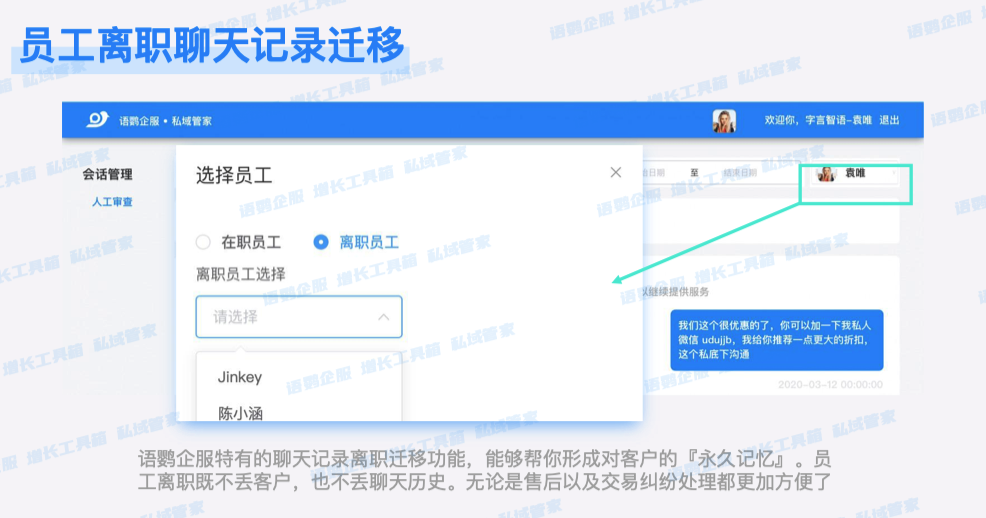Click the blue chat message bubble
986x518 pixels.
point(776,339)
